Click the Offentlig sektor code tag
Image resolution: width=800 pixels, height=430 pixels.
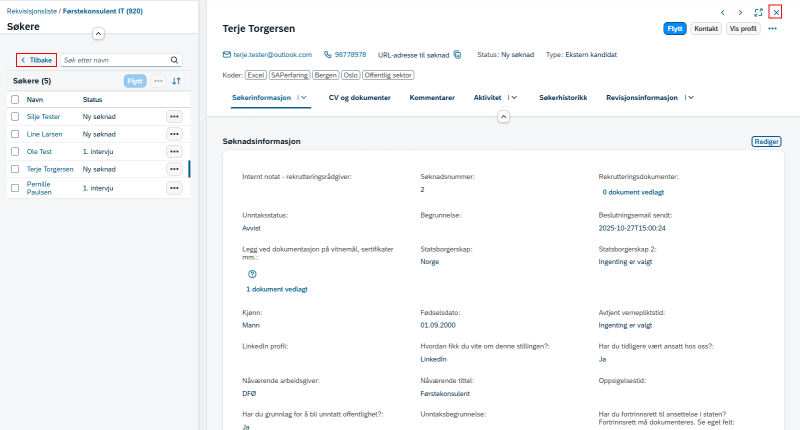(388, 75)
